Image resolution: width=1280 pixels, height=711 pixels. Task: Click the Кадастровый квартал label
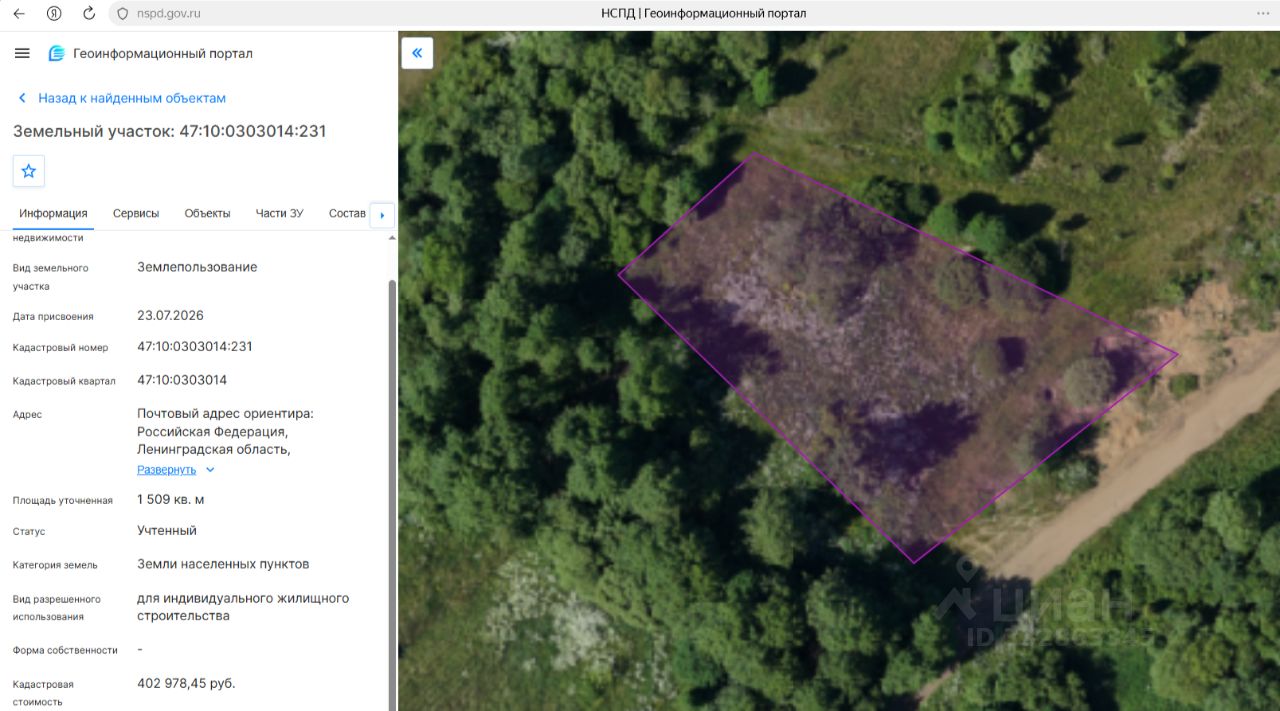tap(64, 381)
